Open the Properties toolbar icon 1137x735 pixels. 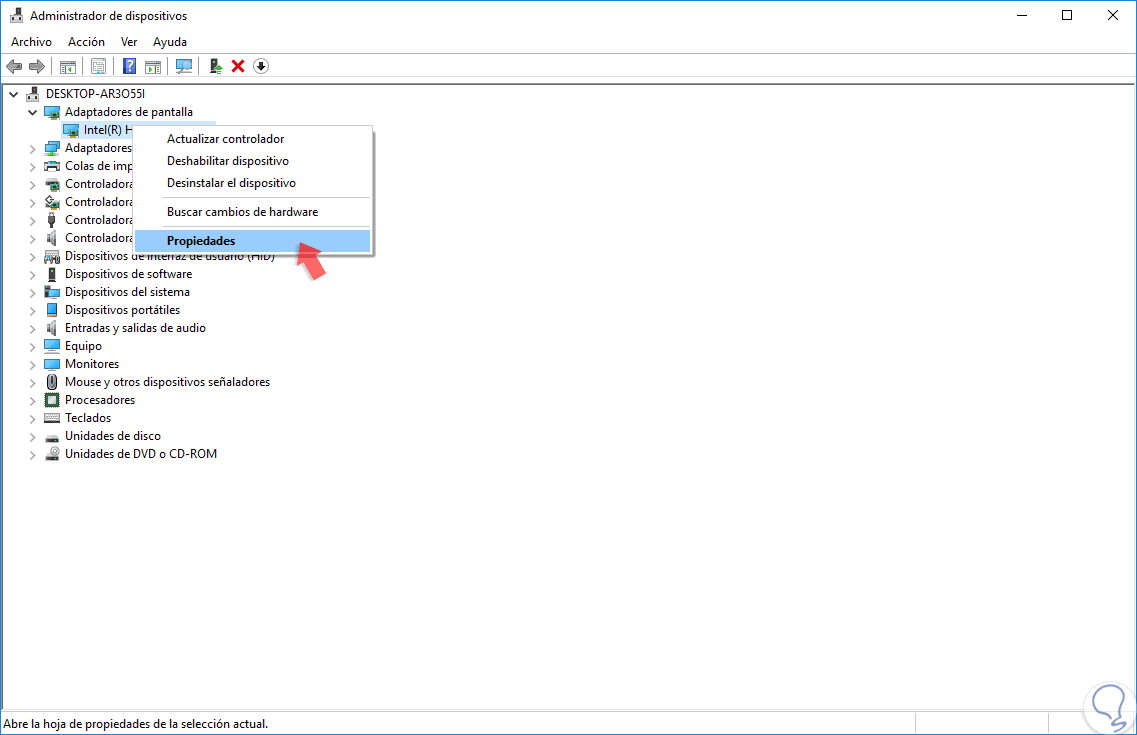click(99, 67)
